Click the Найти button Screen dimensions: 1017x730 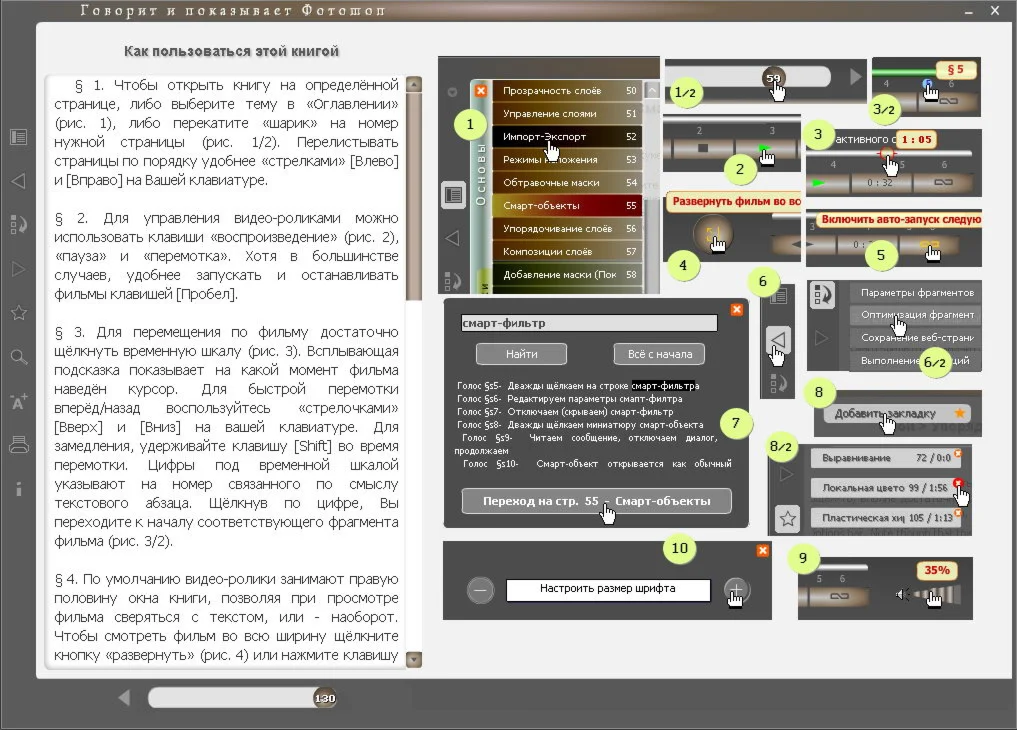point(521,354)
